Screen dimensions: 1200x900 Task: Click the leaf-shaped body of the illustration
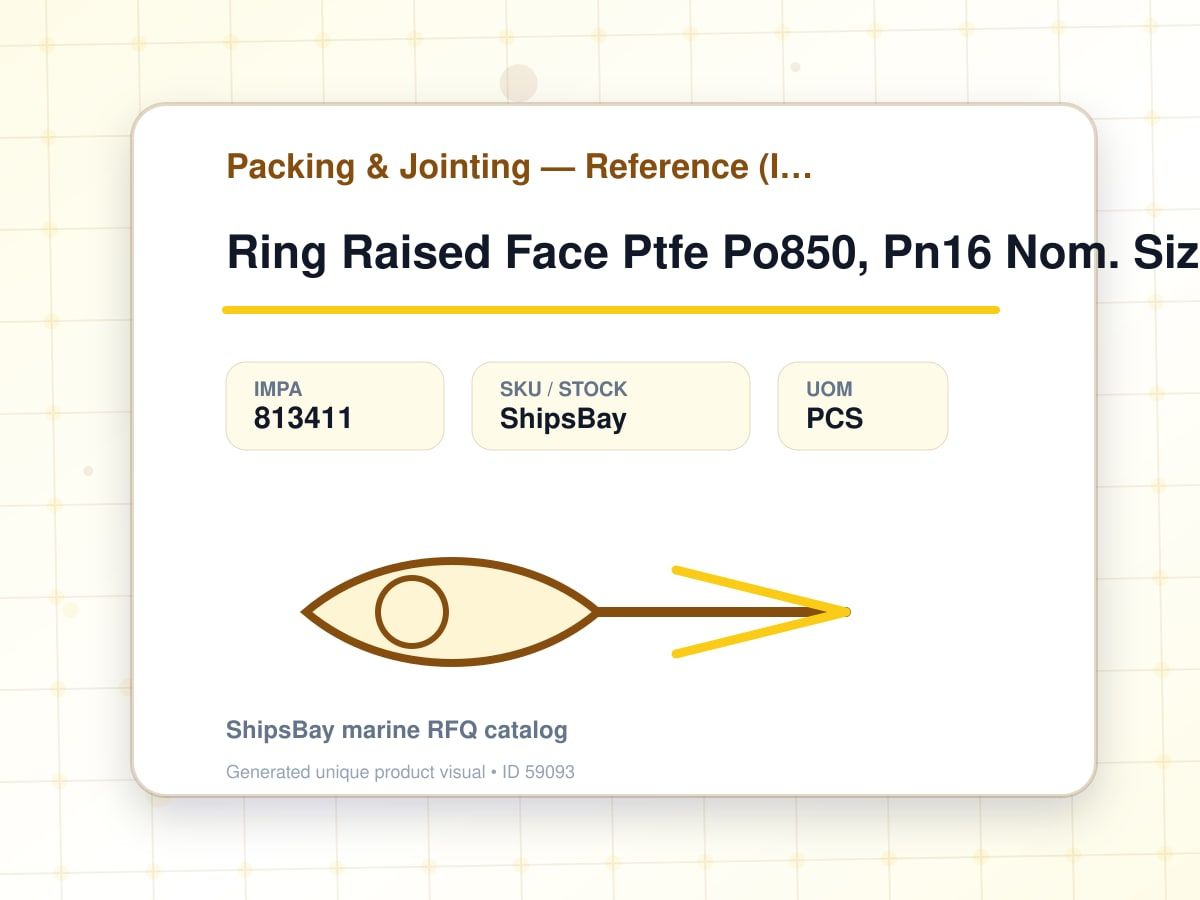pos(451,612)
